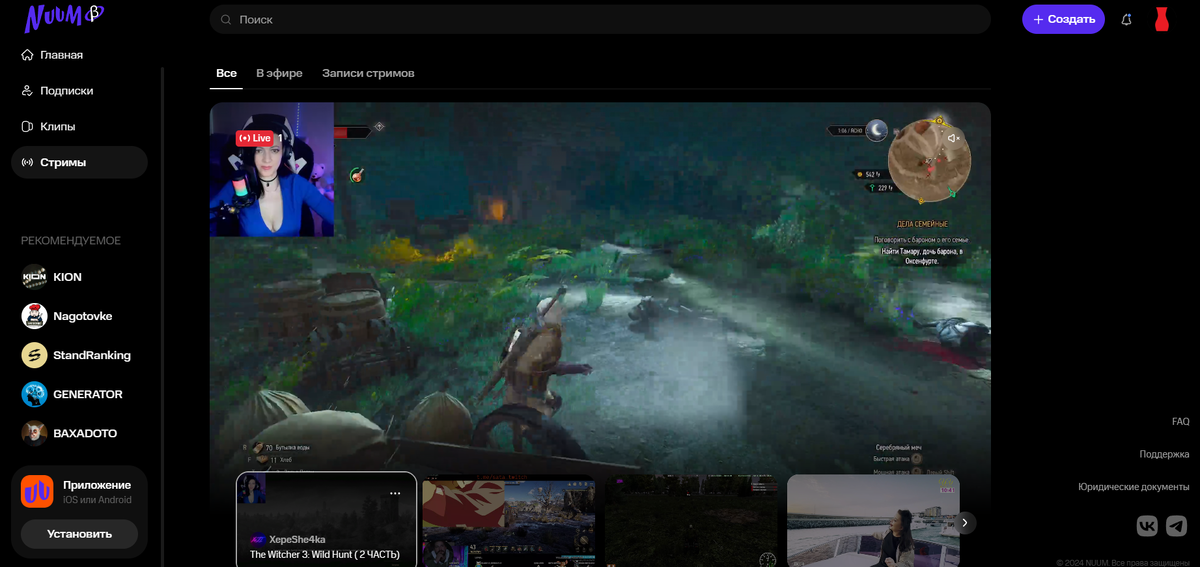Go to Клипы section
This screenshot has width=1200, height=567.
(x=49, y=127)
